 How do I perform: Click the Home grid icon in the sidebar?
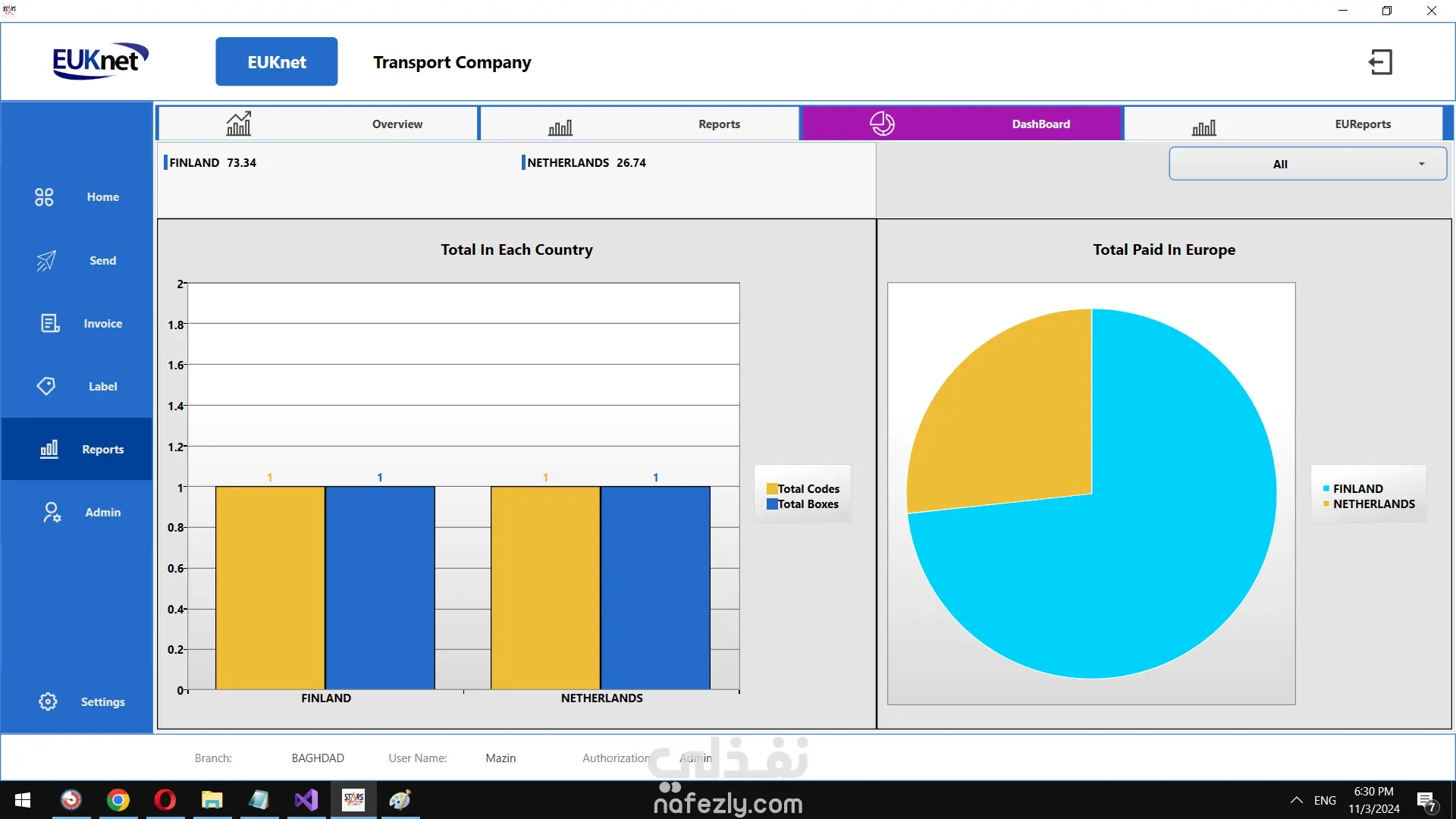pos(44,197)
